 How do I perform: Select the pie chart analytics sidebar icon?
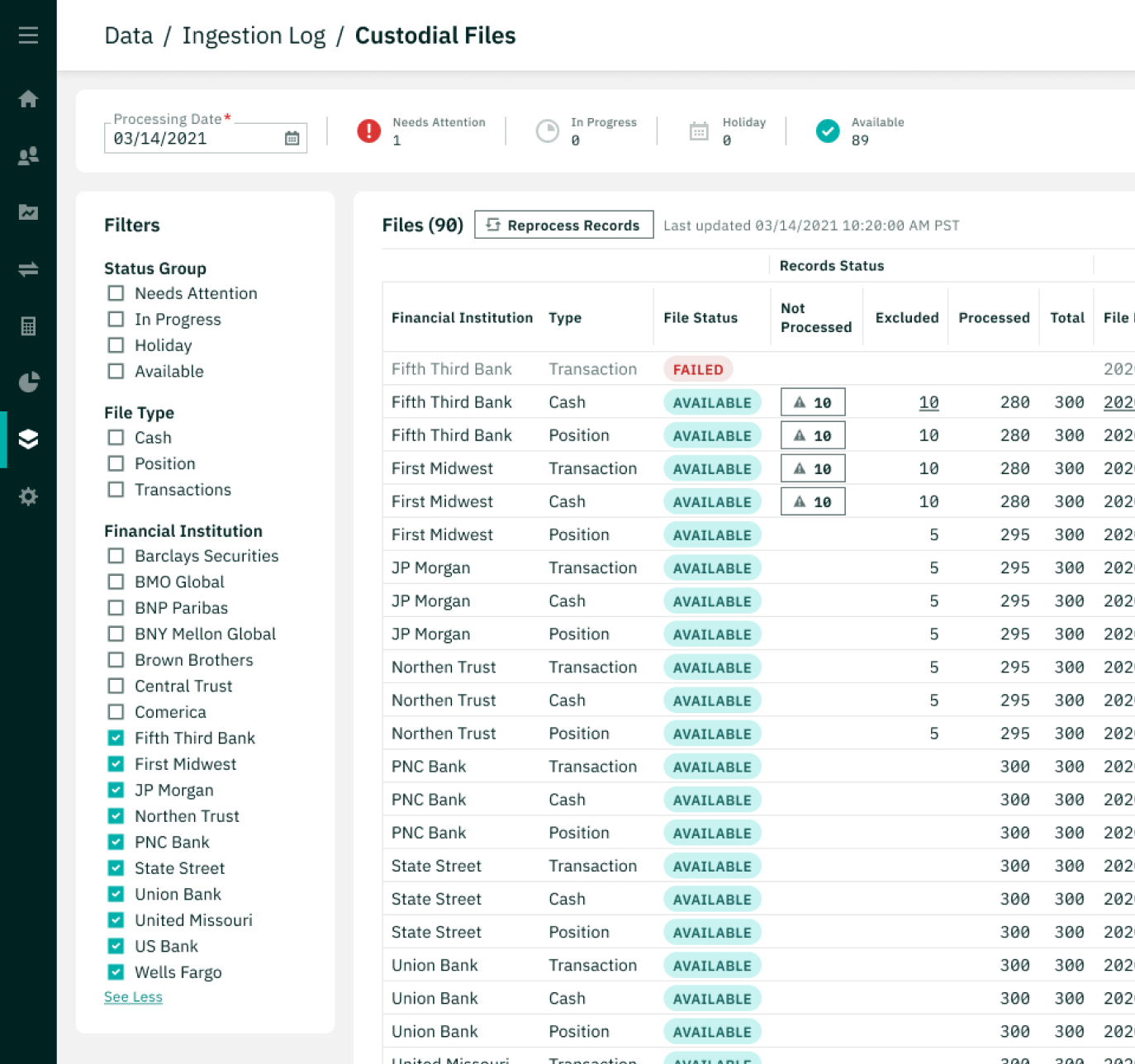[28, 382]
